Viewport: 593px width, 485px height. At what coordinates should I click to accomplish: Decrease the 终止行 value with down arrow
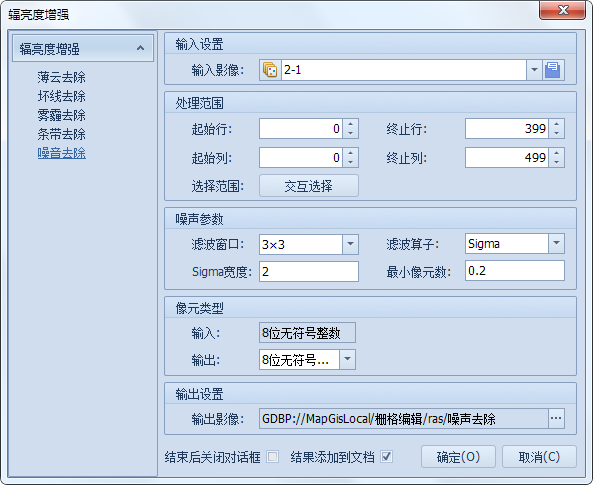(557, 133)
